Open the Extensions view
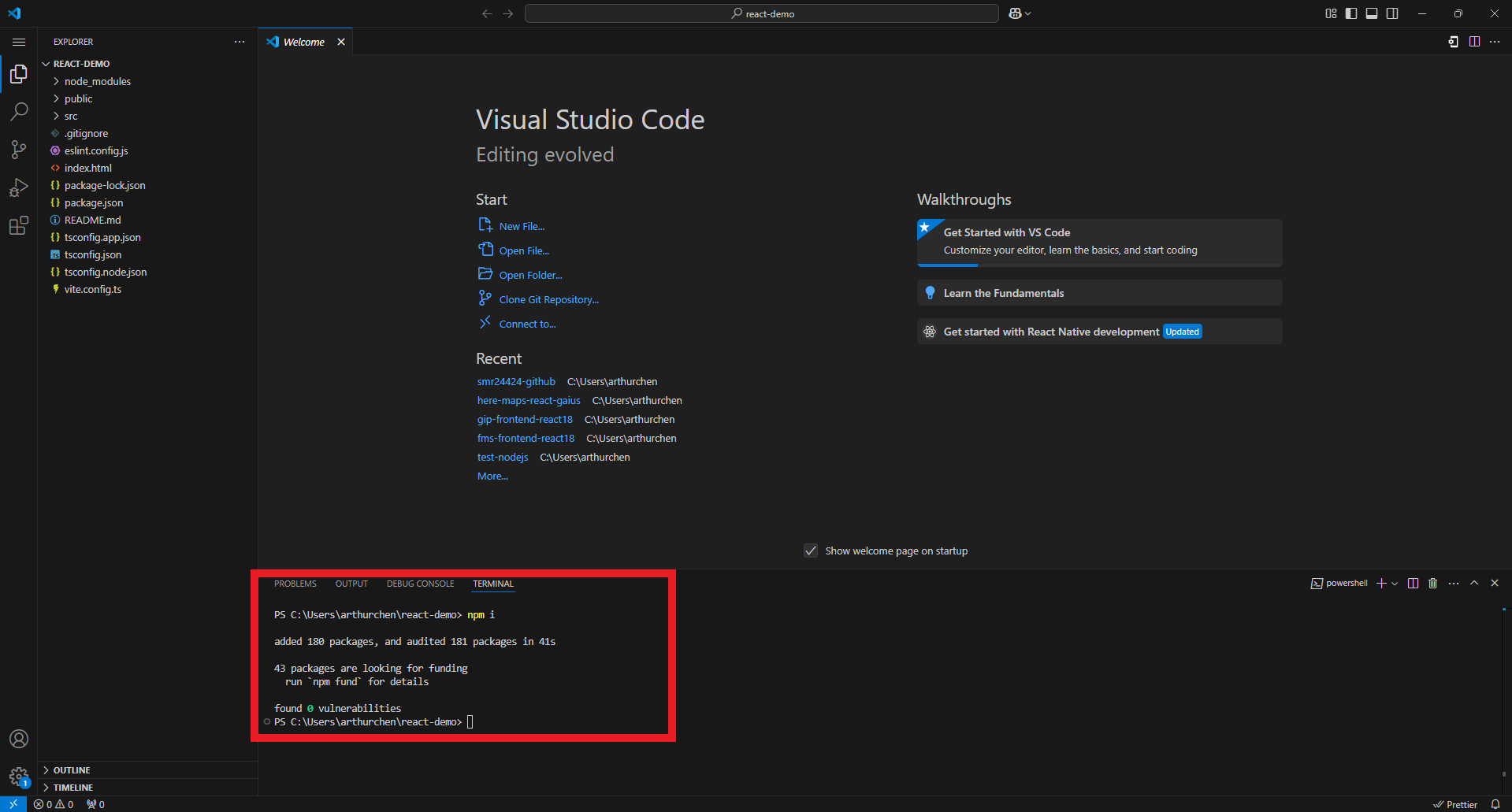This screenshot has width=1512, height=812. tap(19, 226)
